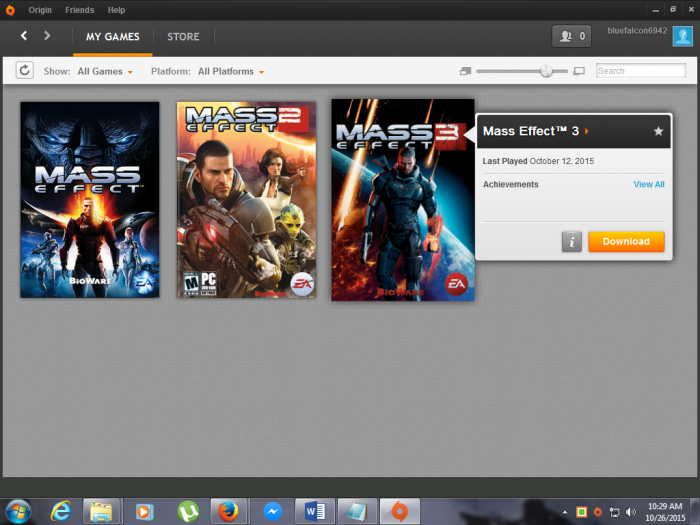Image resolution: width=700 pixels, height=525 pixels.
Task: Open the Help menu
Action: 116,10
